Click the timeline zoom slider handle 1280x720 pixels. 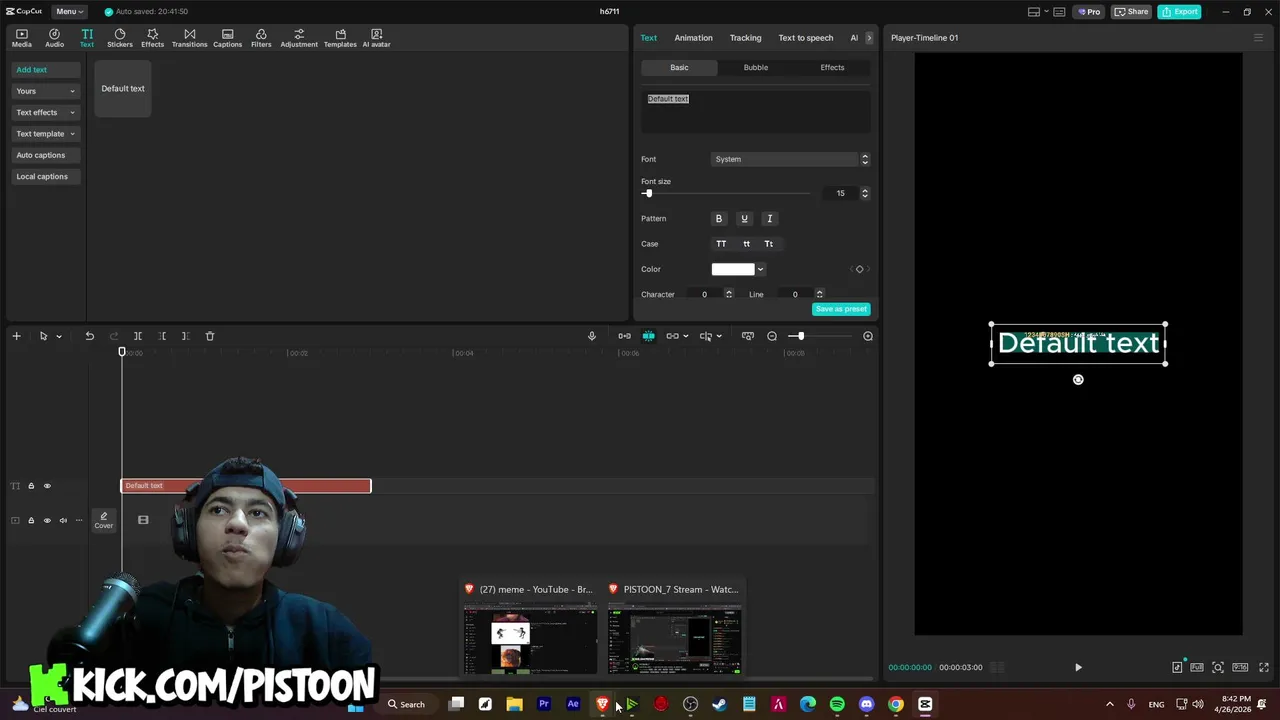coord(801,336)
